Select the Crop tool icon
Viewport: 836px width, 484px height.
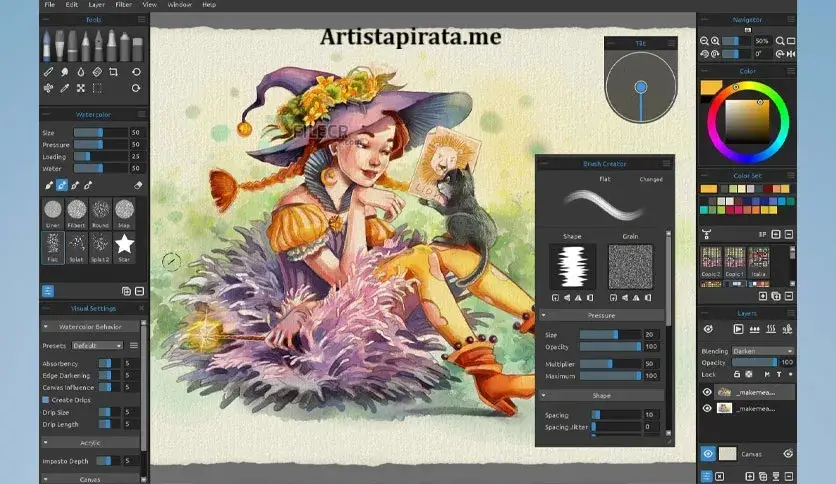coord(113,71)
